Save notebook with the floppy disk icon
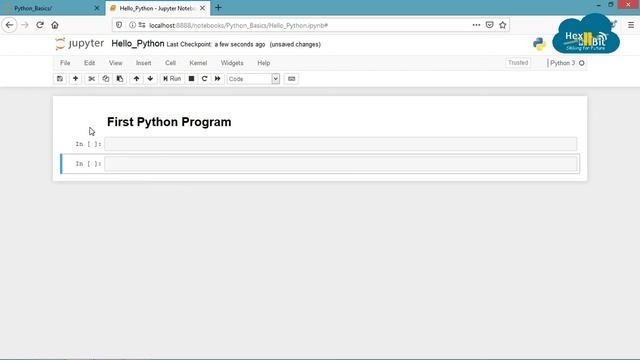The width and height of the screenshot is (640, 360). (x=60, y=79)
